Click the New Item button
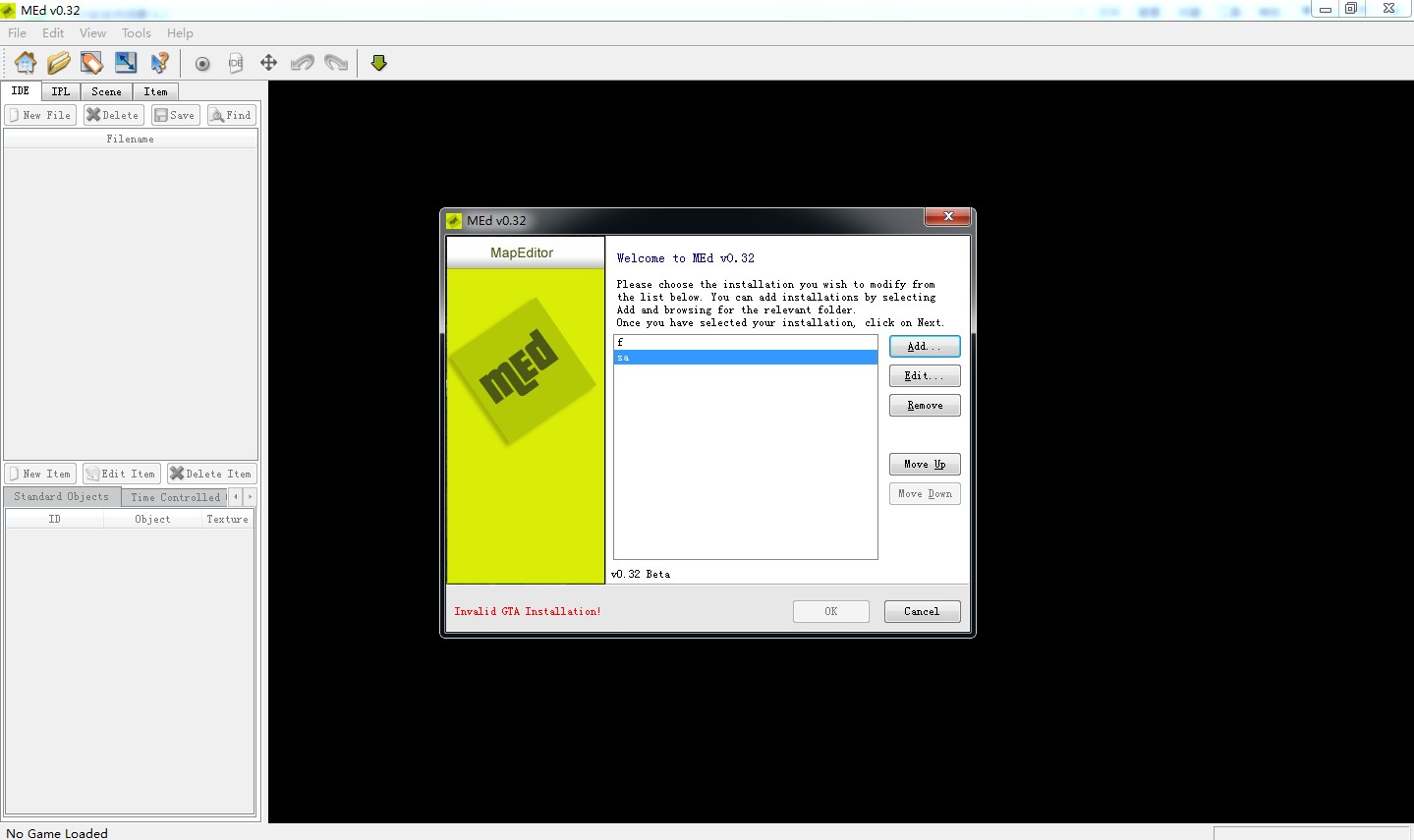 [40, 474]
